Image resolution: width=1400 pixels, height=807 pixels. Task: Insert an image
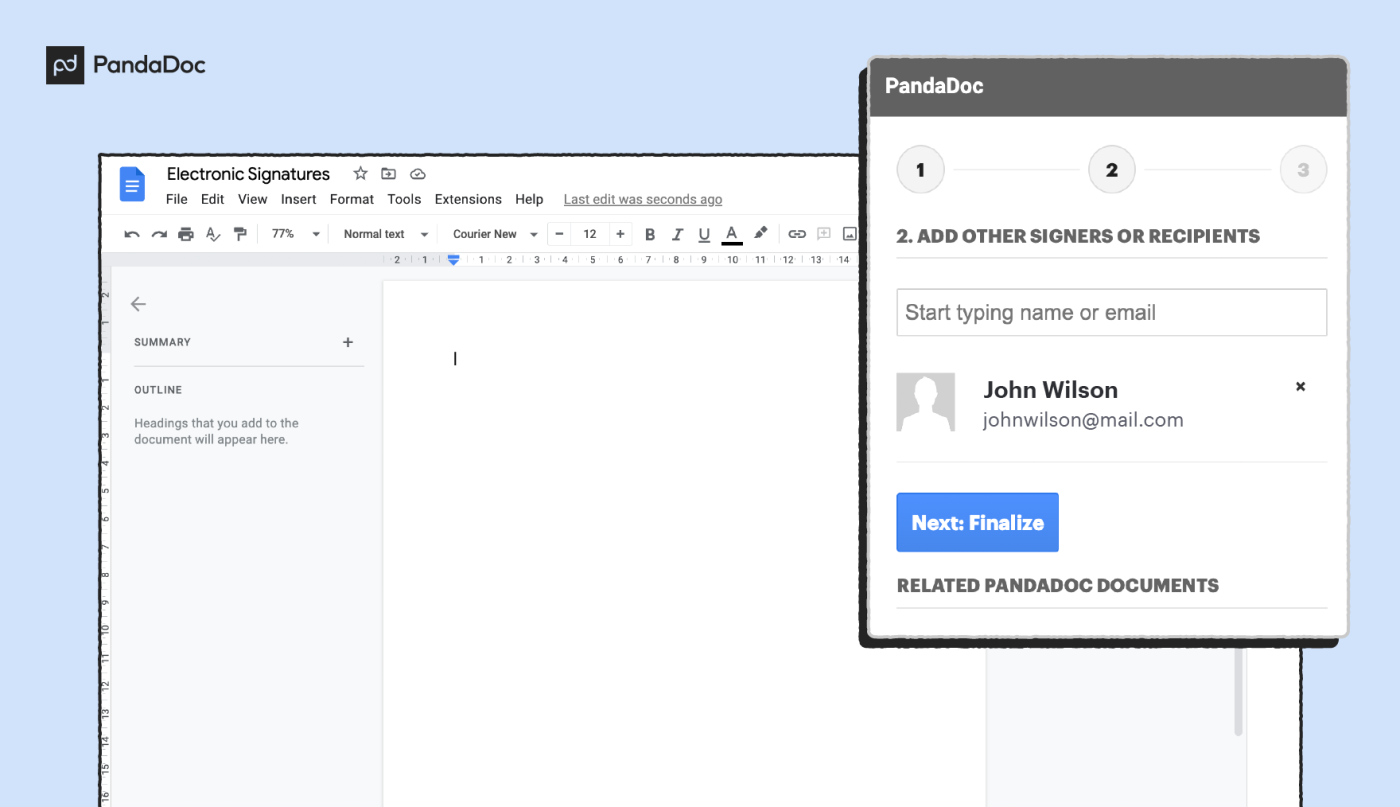[850, 234]
